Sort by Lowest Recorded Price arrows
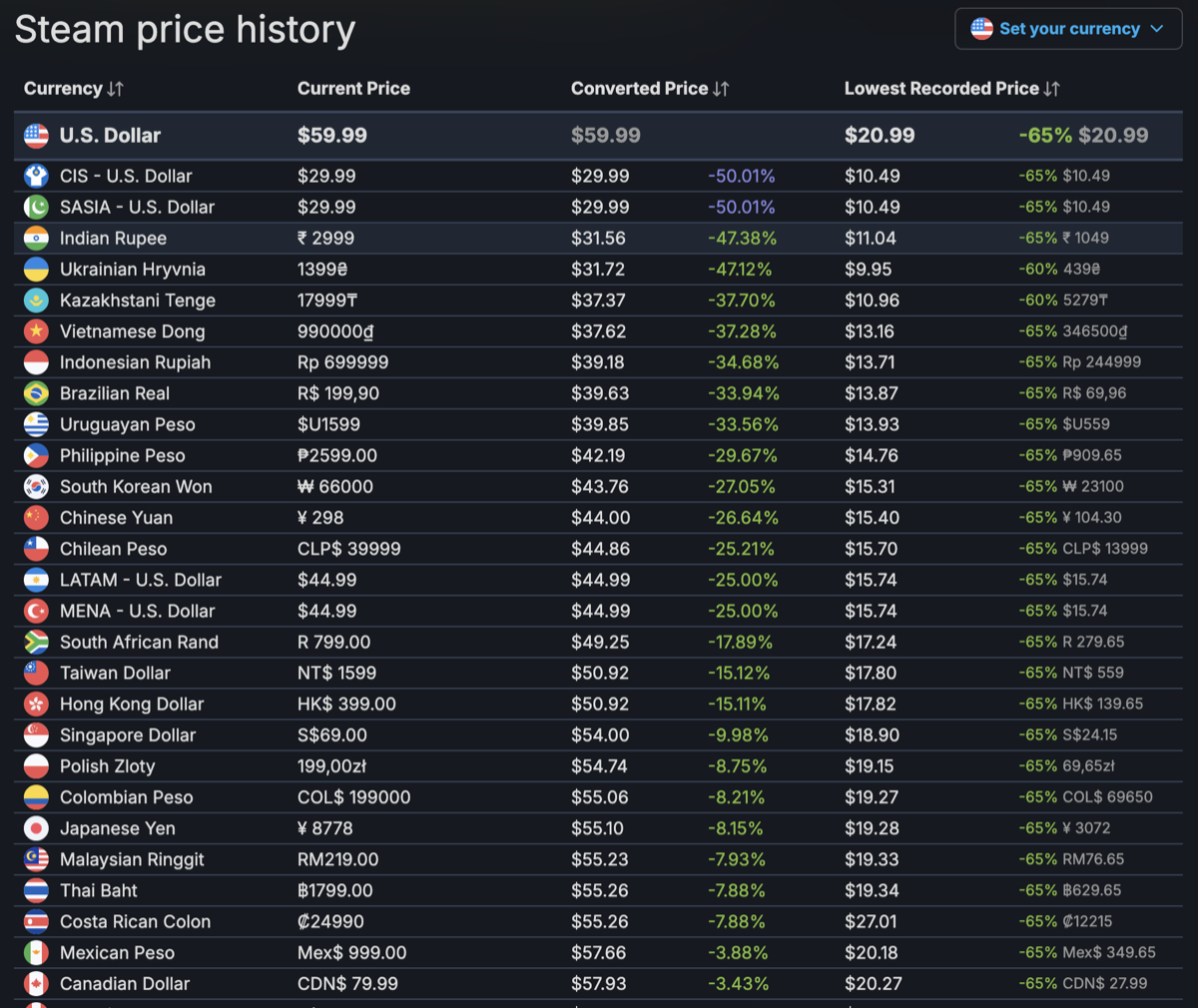 (x=1051, y=89)
